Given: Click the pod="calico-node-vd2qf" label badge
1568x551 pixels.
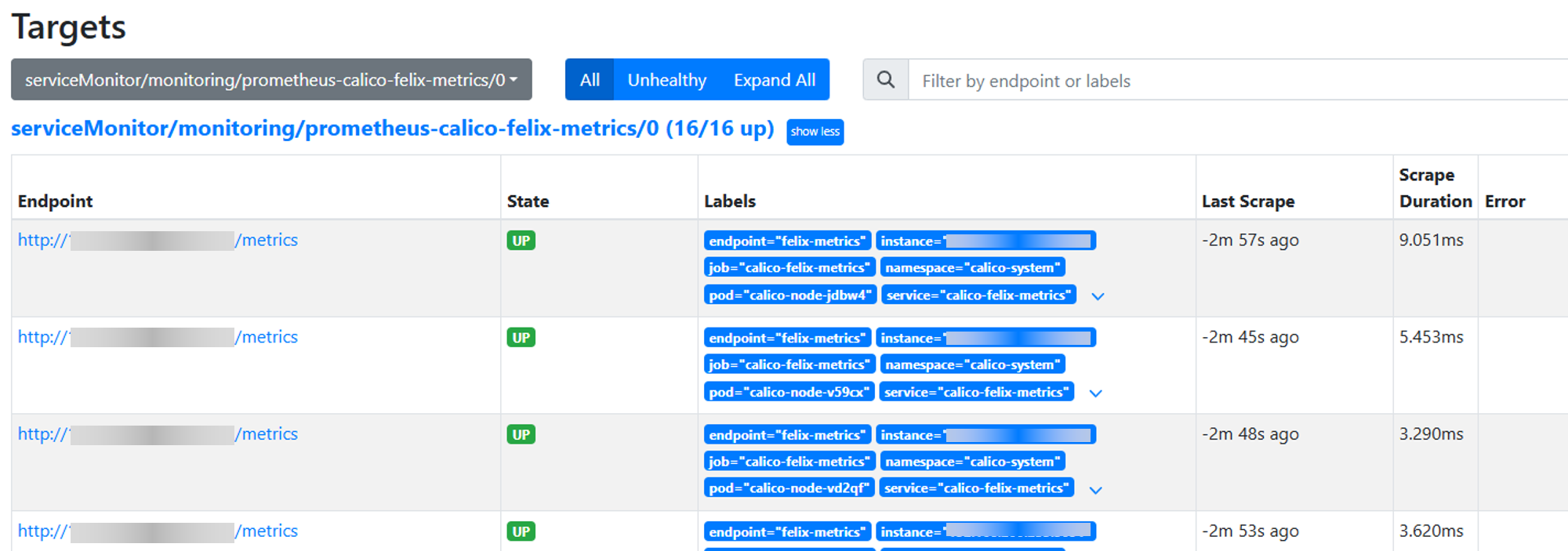Looking at the screenshot, I should (789, 488).
